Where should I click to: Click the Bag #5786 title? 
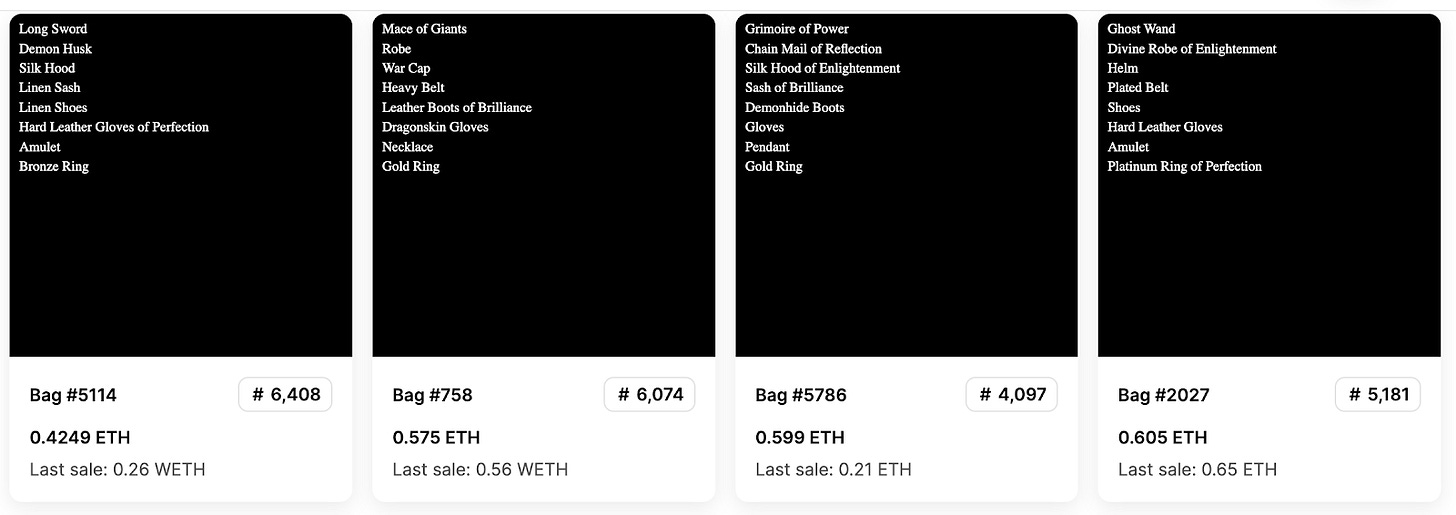[x=801, y=395]
